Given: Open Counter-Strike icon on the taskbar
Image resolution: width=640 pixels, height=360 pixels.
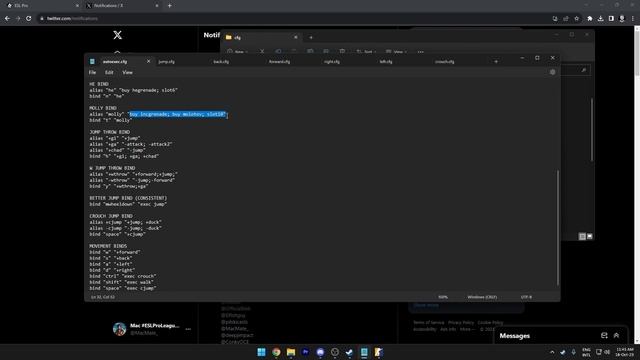Looking at the screenshot, I should click(378, 352).
